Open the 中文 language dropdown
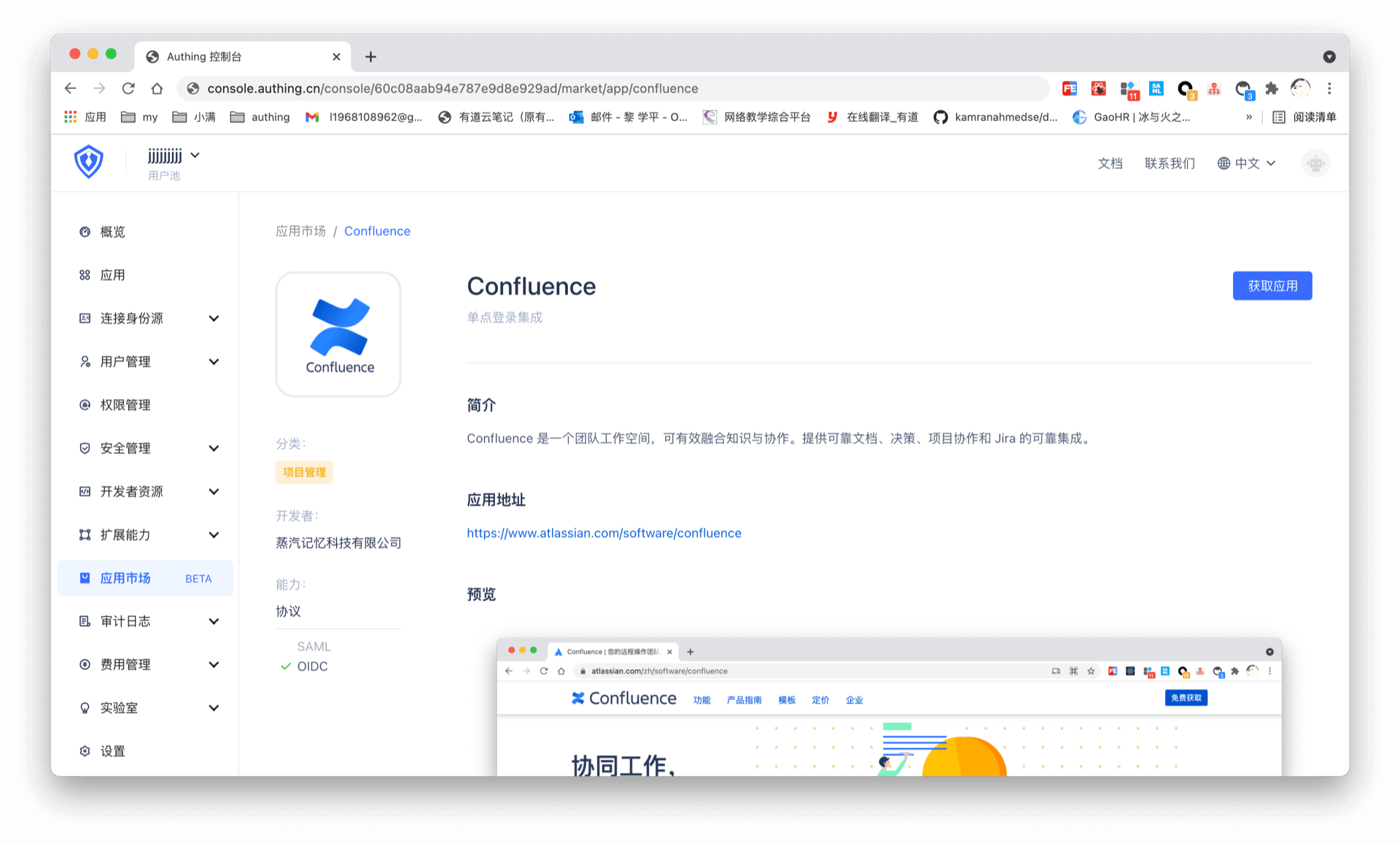This screenshot has width=1400, height=843. coord(1247,163)
